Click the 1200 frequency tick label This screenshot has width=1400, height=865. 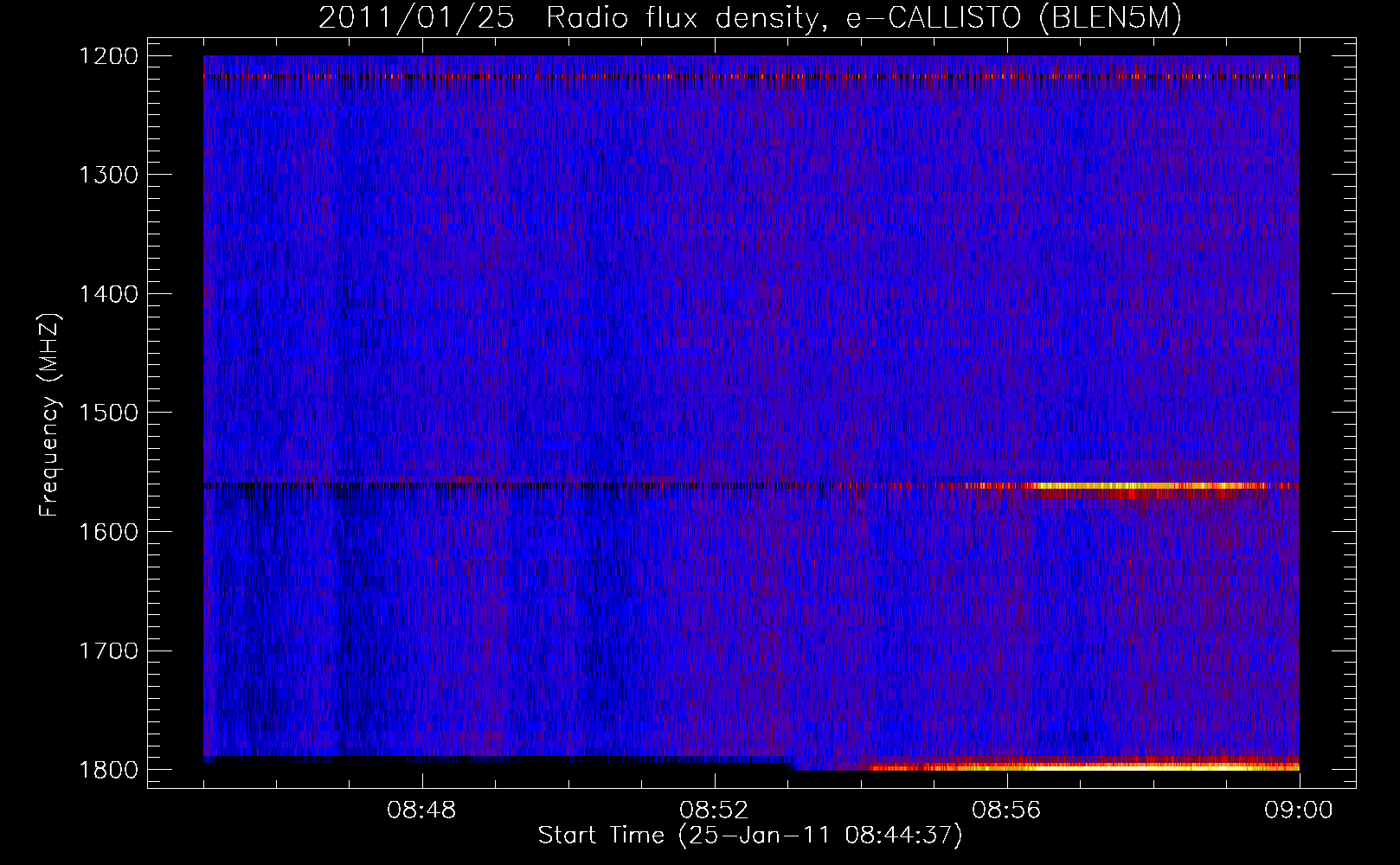109,56
